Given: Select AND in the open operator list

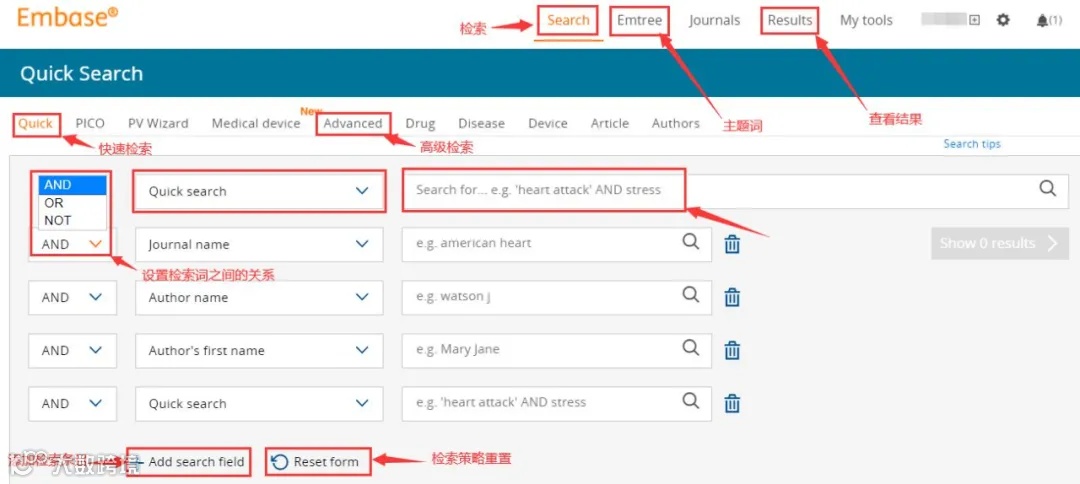Looking at the screenshot, I should pos(72,185).
